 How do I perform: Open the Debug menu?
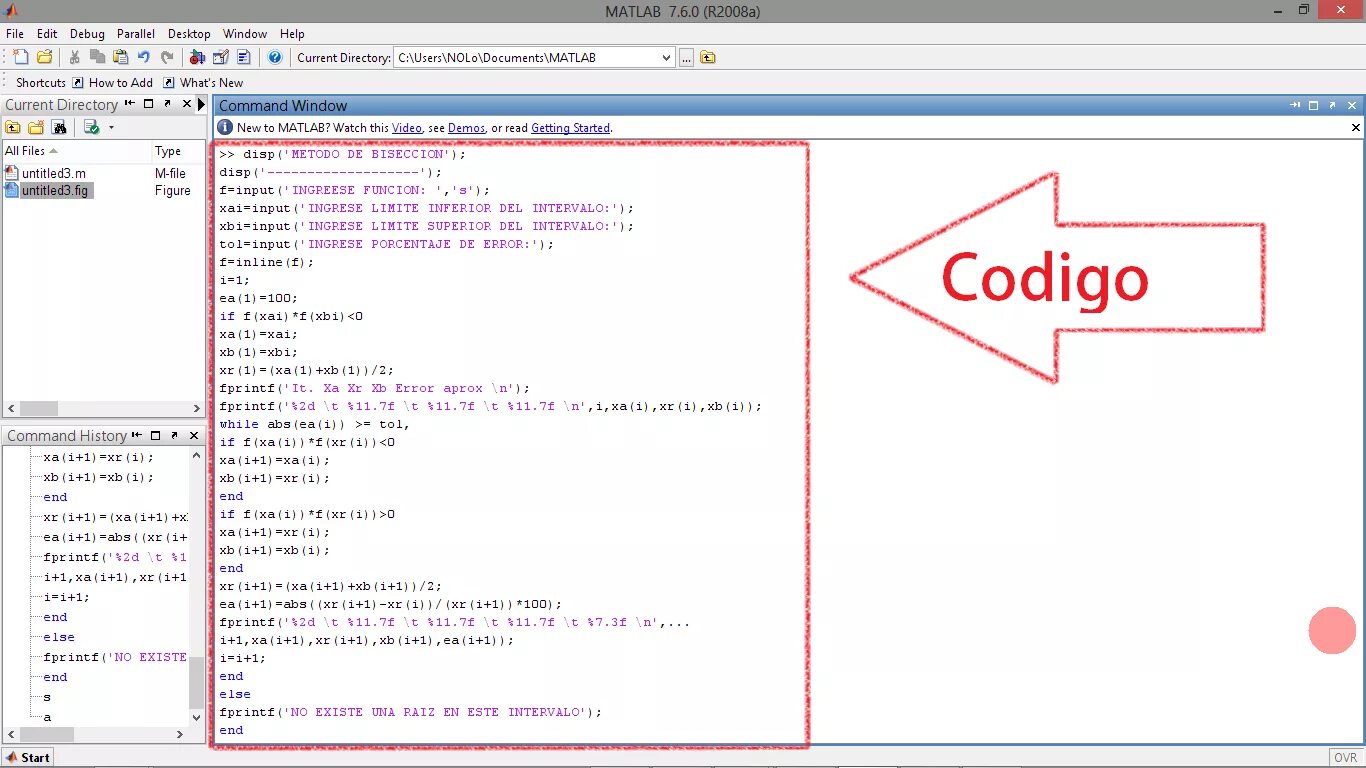[87, 33]
